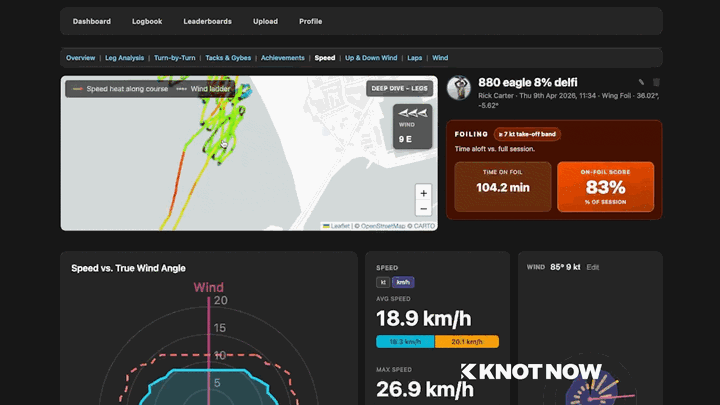This screenshot has width=720, height=405.
Task: Switch to the Overview tab
Action: coord(80,58)
